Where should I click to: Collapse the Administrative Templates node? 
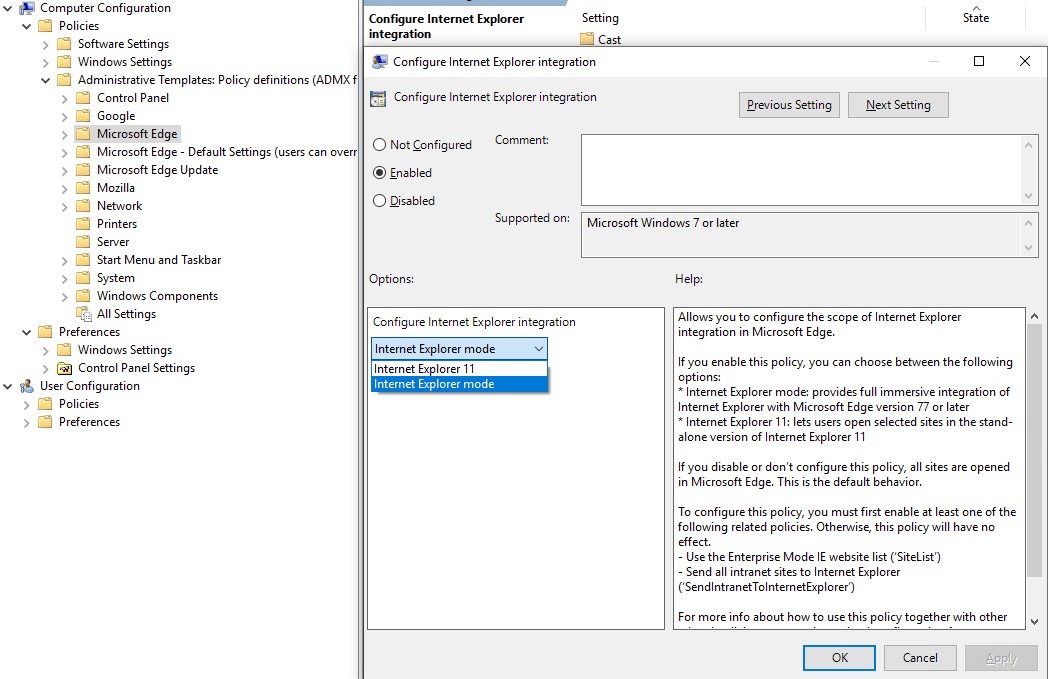tap(45, 81)
